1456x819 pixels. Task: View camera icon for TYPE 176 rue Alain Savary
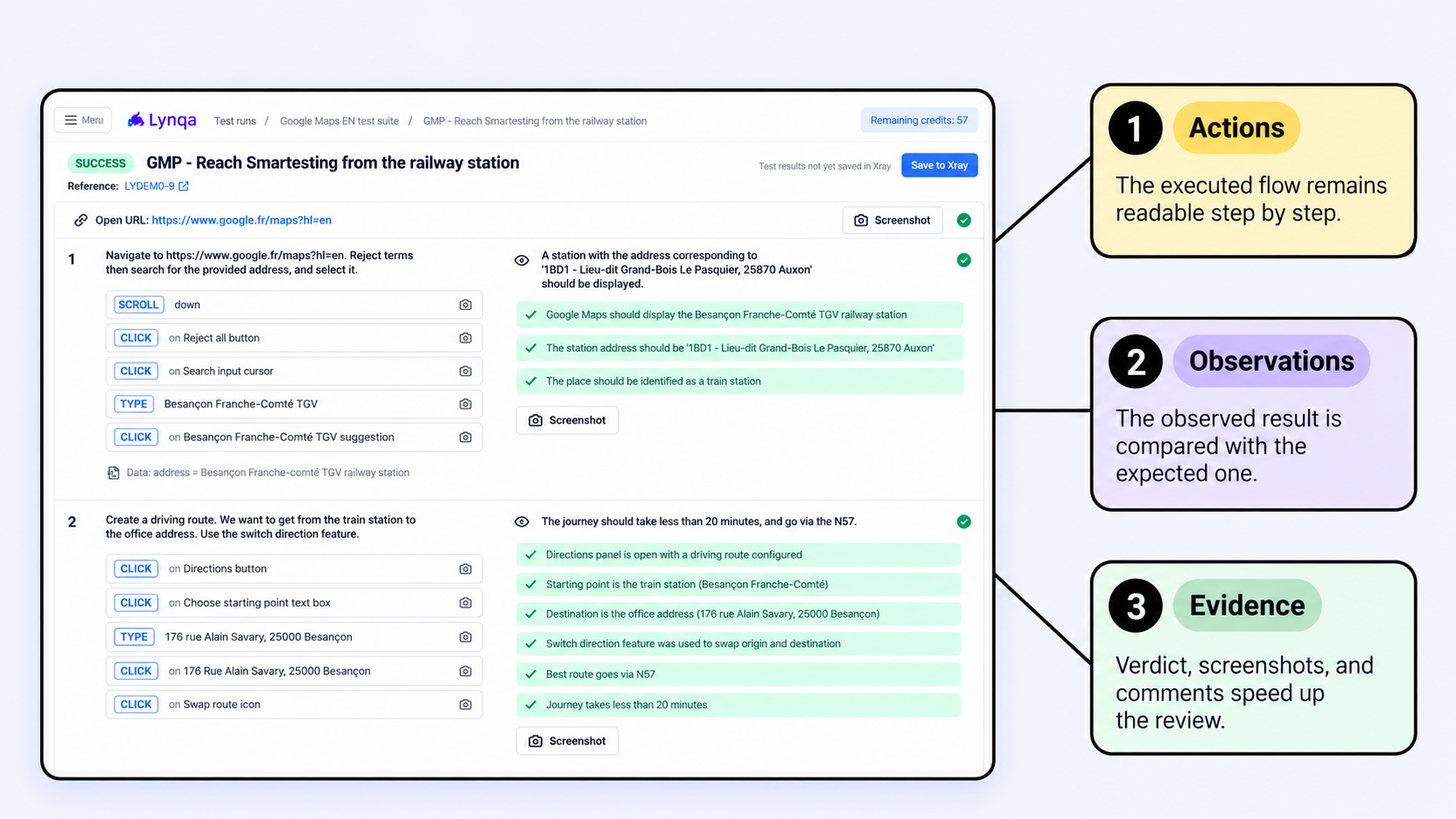coord(466,637)
